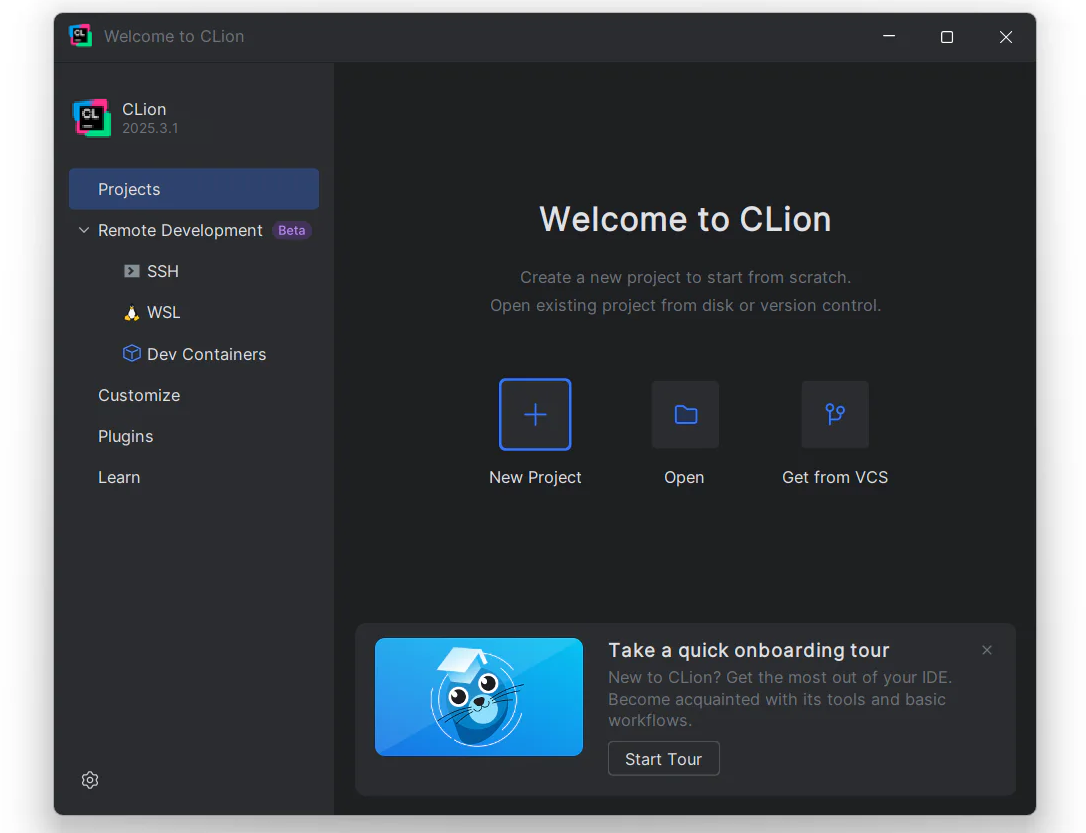
Task: Click the Open label under folder
Action: click(x=684, y=477)
